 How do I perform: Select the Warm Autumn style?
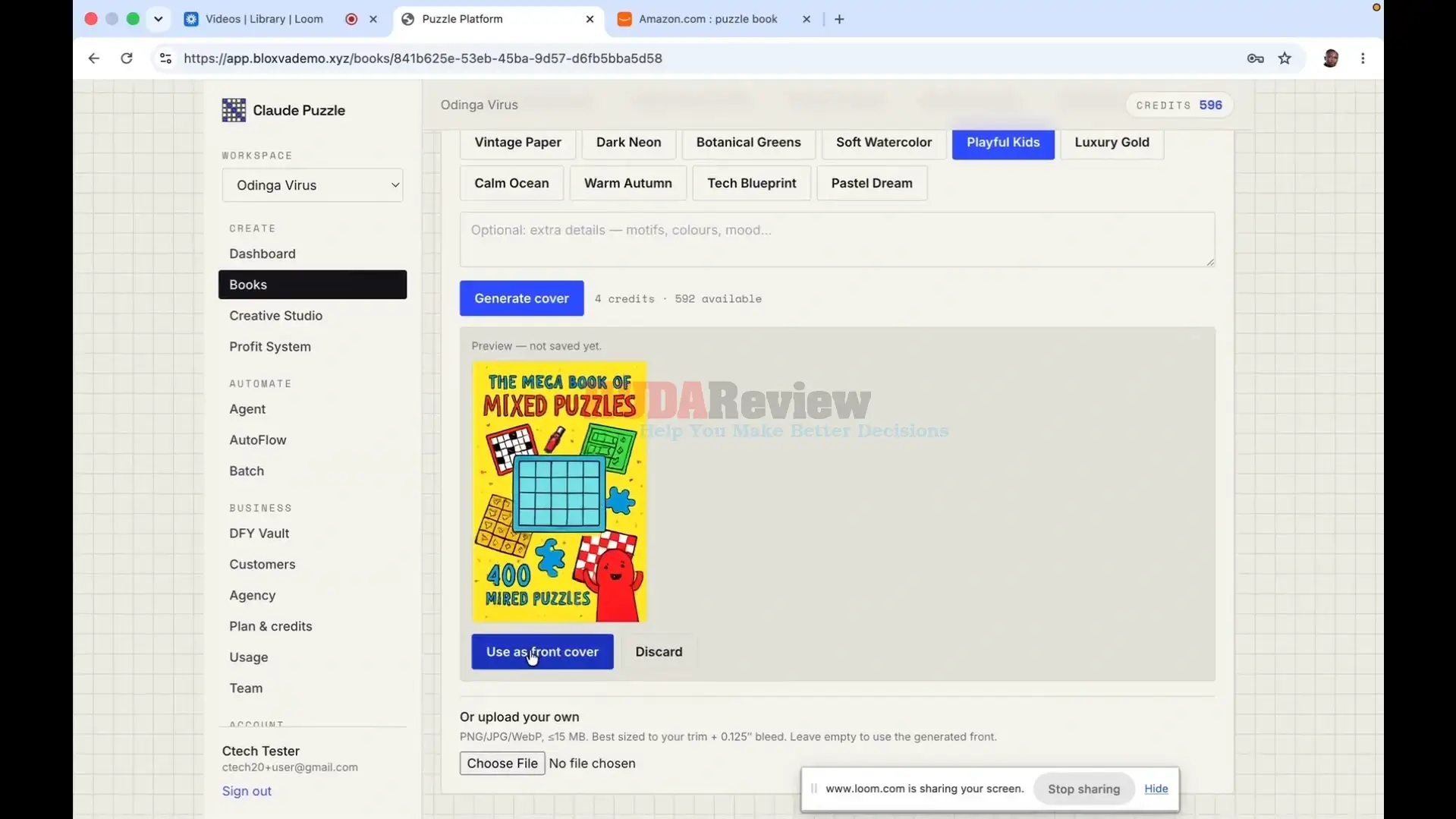click(x=627, y=183)
